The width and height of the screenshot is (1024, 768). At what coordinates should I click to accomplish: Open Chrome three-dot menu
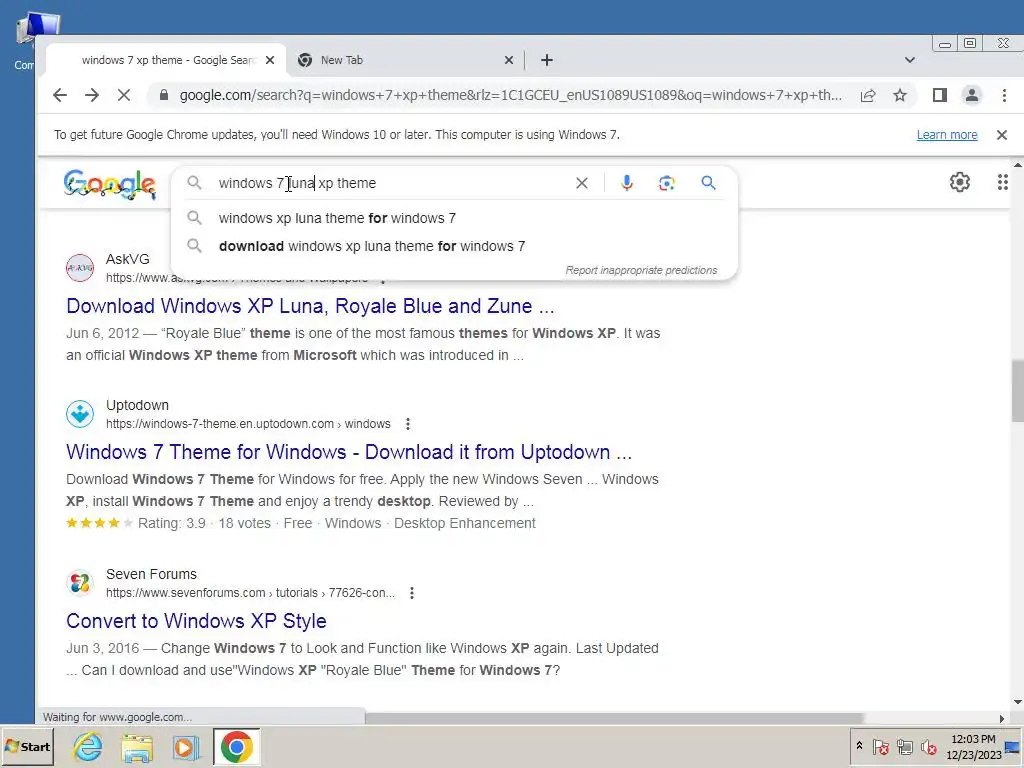tap(1004, 95)
